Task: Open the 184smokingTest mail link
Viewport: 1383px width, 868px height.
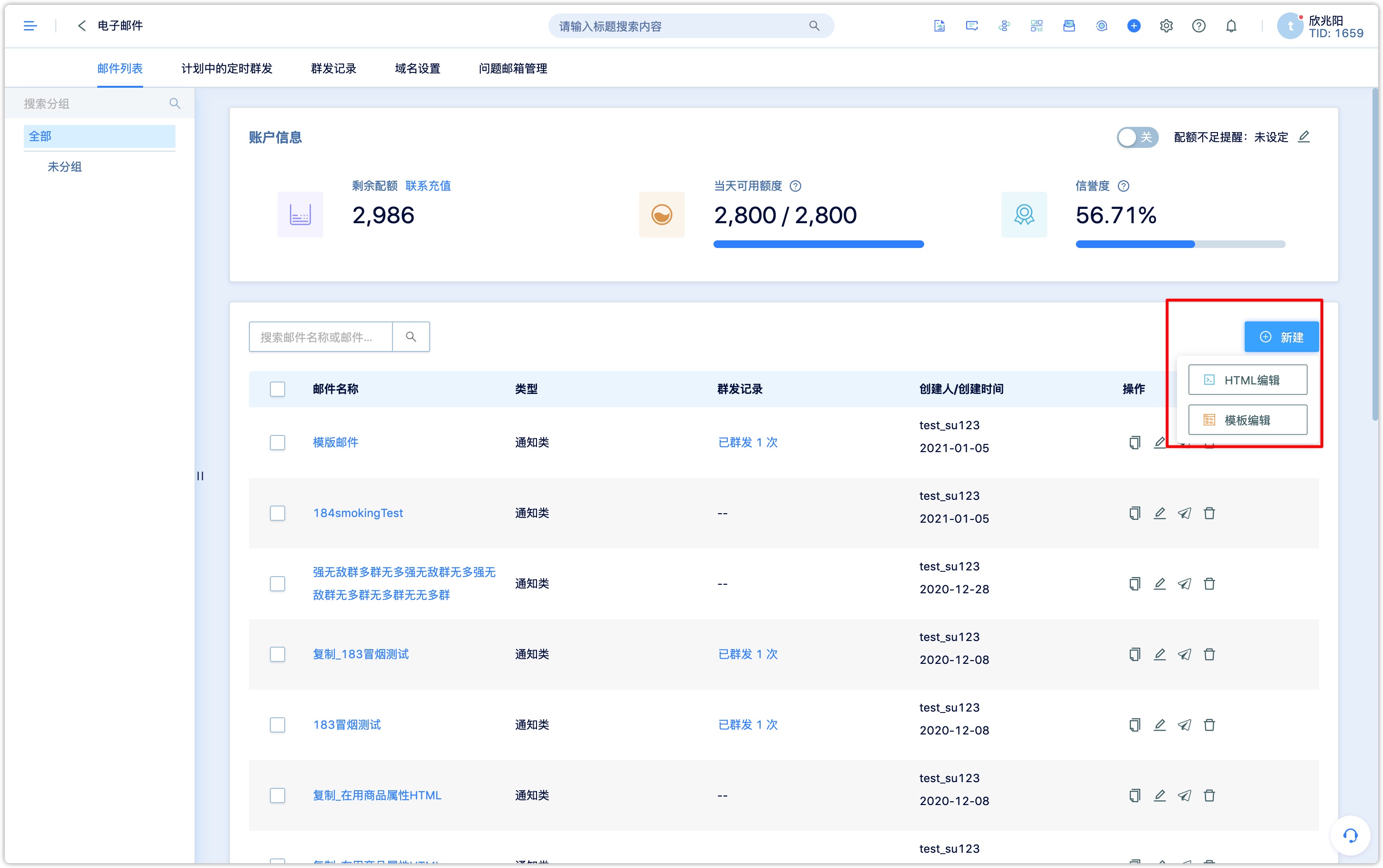Action: point(358,513)
